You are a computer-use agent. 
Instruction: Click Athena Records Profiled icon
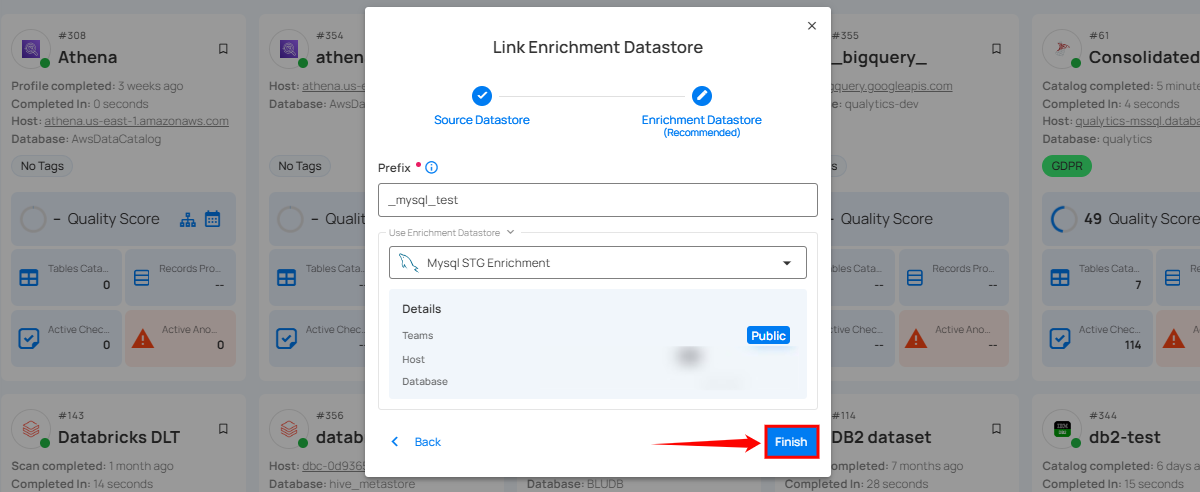[143, 278]
